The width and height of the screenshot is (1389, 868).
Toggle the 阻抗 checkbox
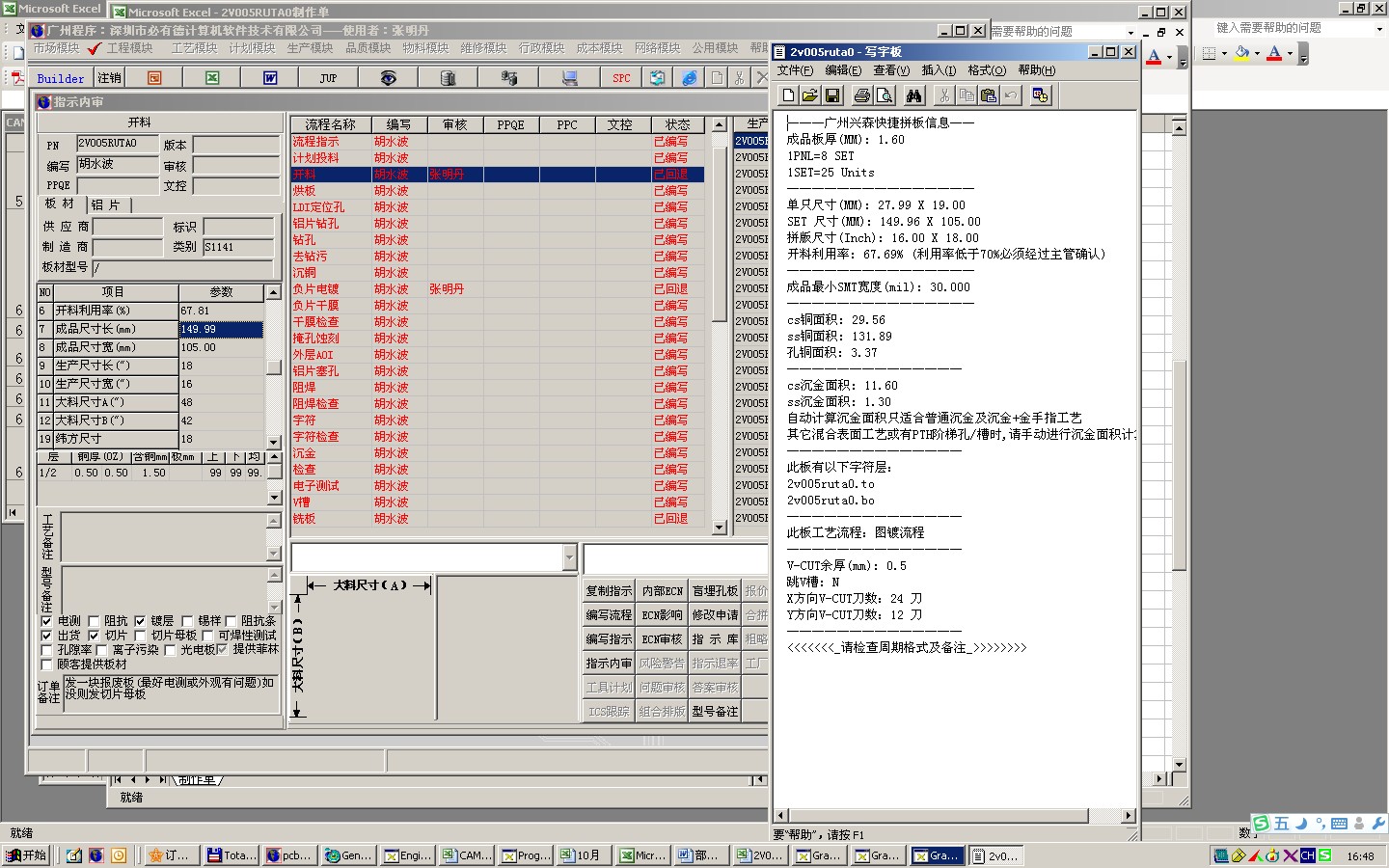pyautogui.click(x=94, y=621)
